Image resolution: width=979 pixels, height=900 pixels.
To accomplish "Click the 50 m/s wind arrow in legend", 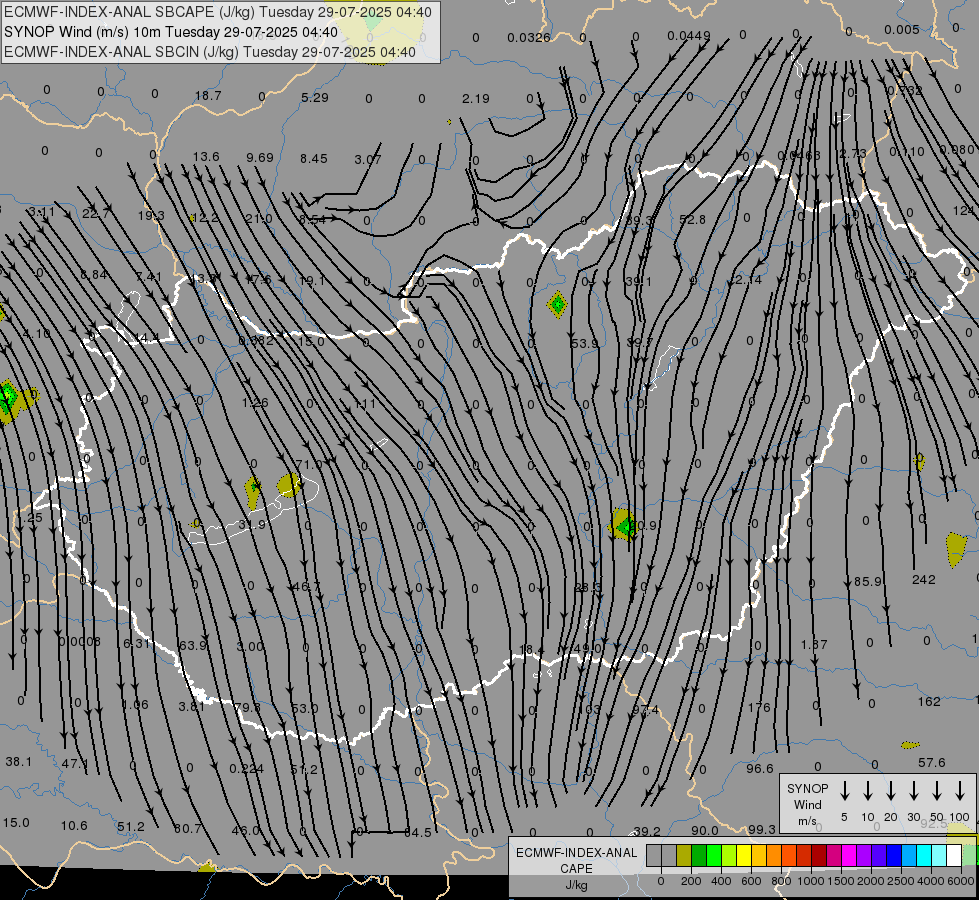I will pyautogui.click(x=937, y=791).
